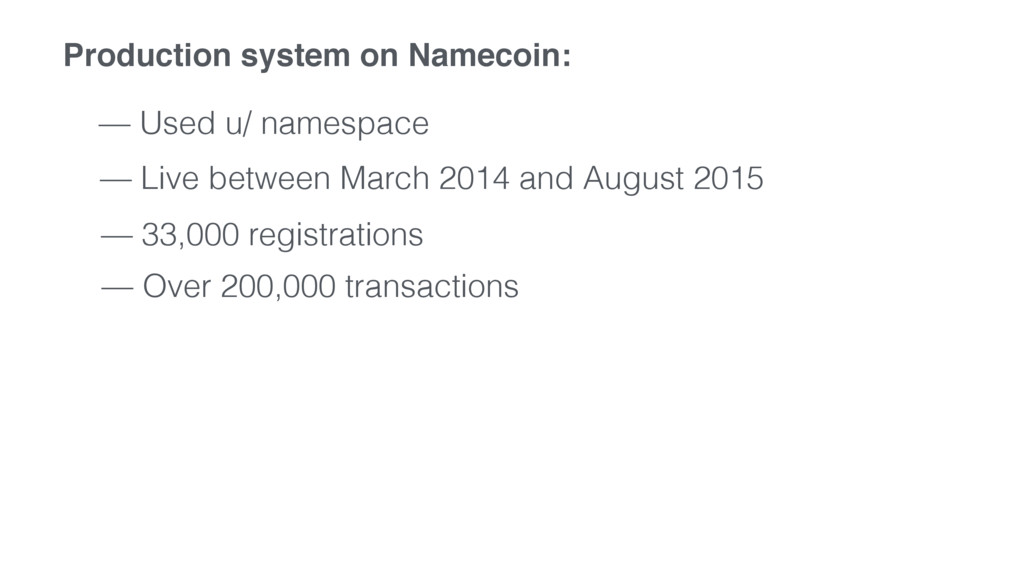This screenshot has width=1024, height=576.
Task: Click the dash before "Over 200,000"
Action: tap(118, 288)
